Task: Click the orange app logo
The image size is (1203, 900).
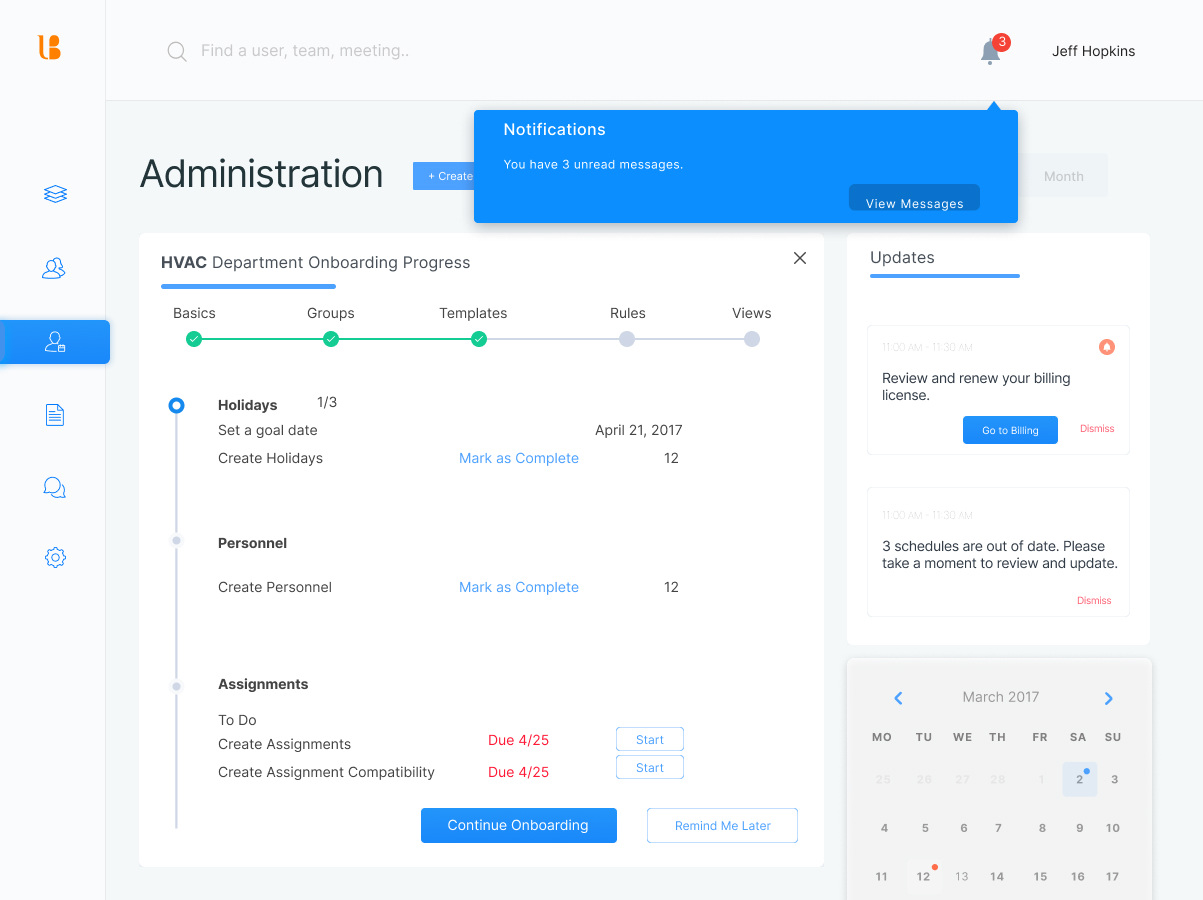Action: pyautogui.click(x=50, y=47)
